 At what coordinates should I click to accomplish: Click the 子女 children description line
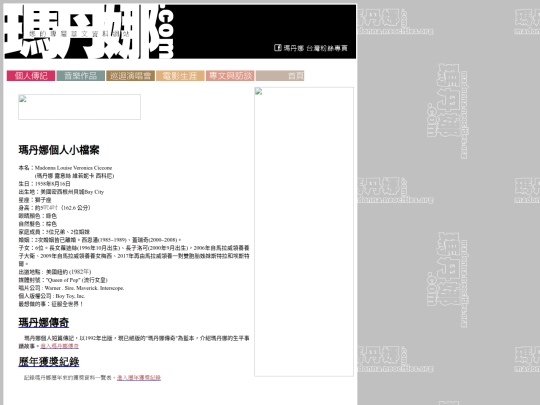tap(134, 256)
